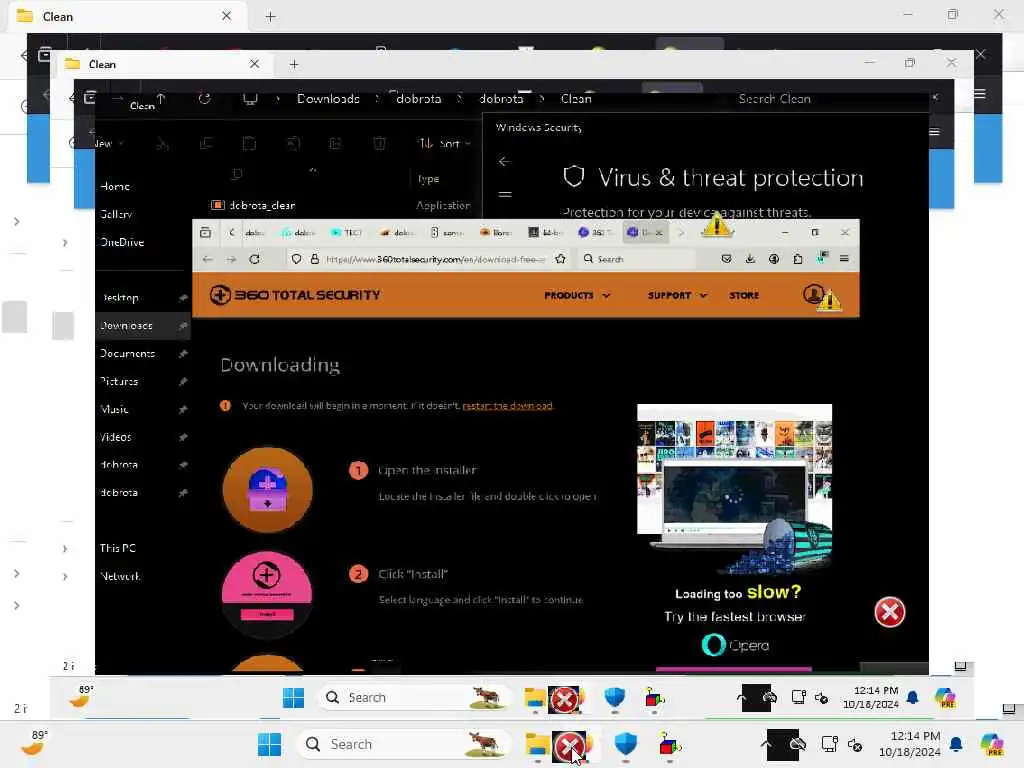
Task: Click the STORE menu item on 360 site
Action: pos(744,295)
